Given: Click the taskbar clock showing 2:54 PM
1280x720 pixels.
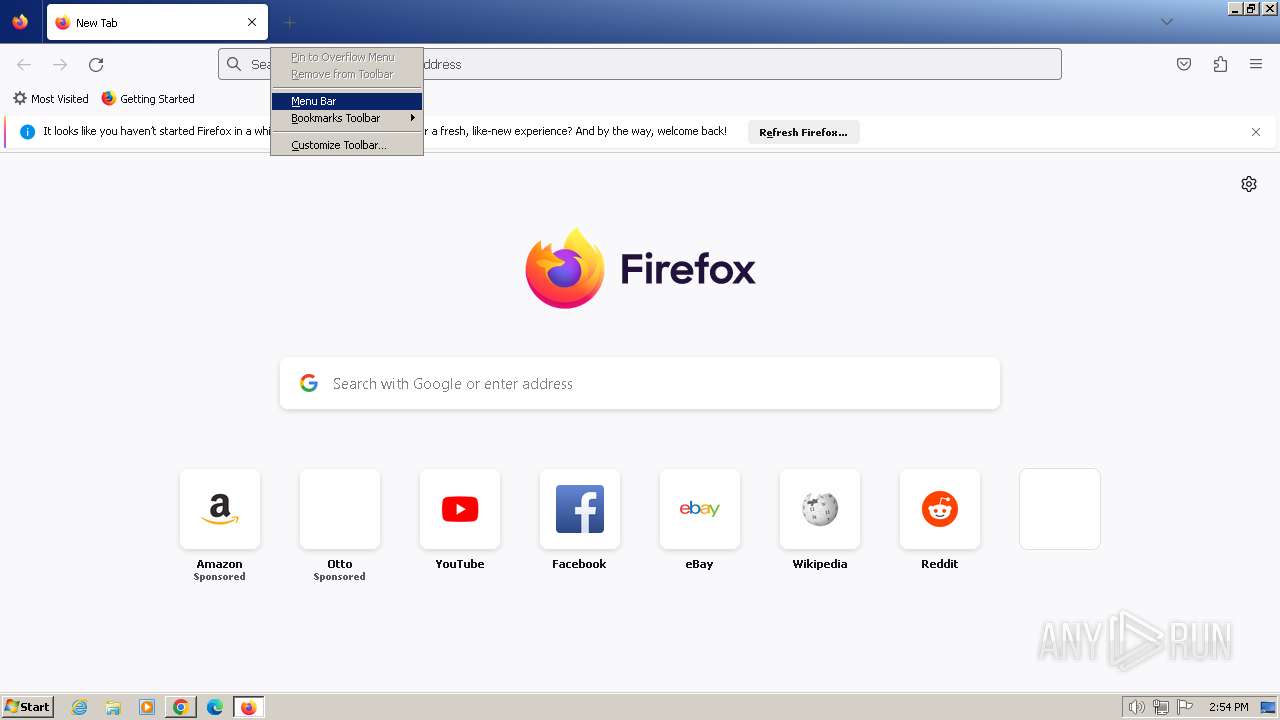Looking at the screenshot, I should point(1228,707).
